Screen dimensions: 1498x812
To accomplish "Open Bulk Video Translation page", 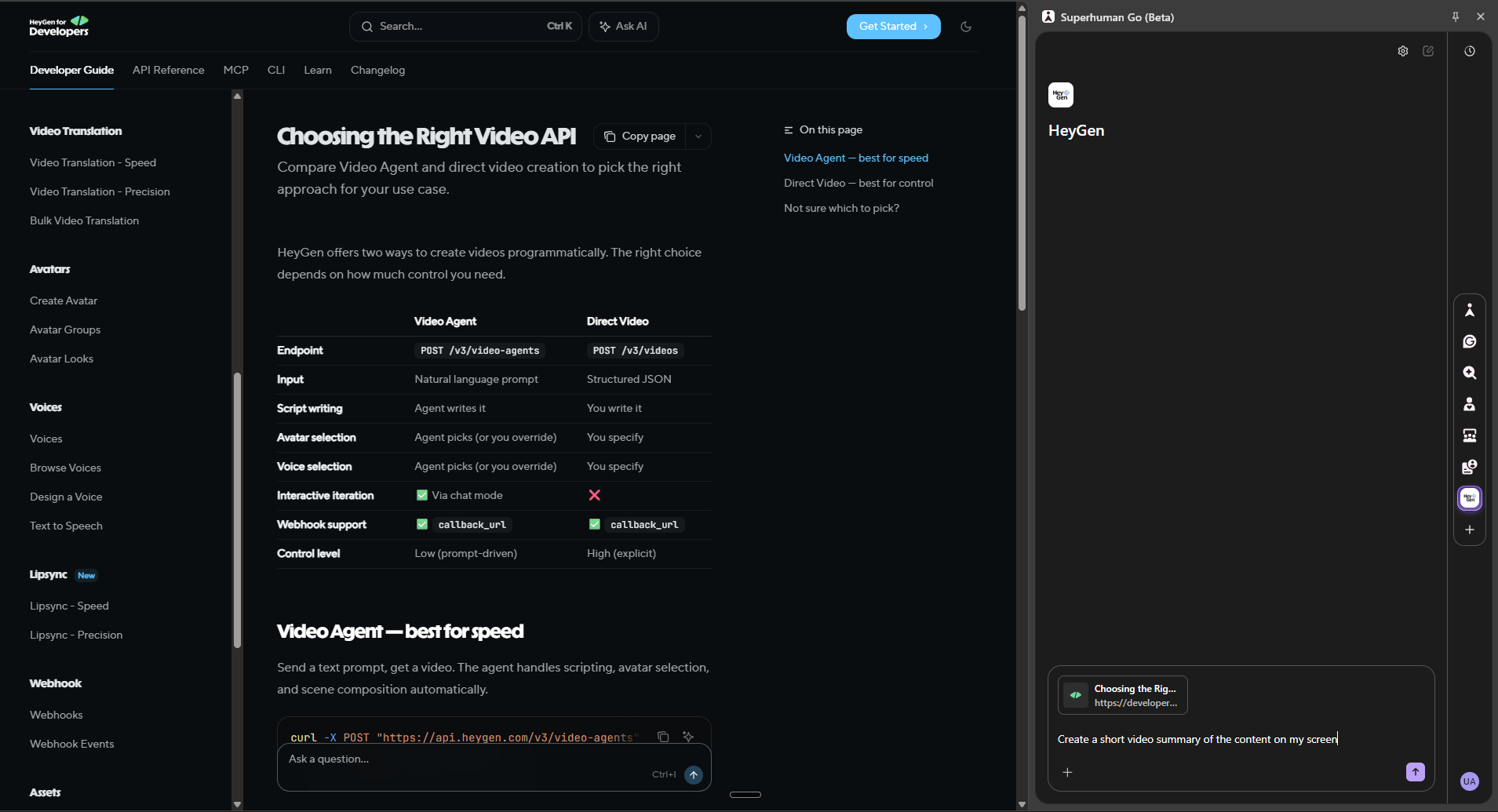I will click(84, 220).
